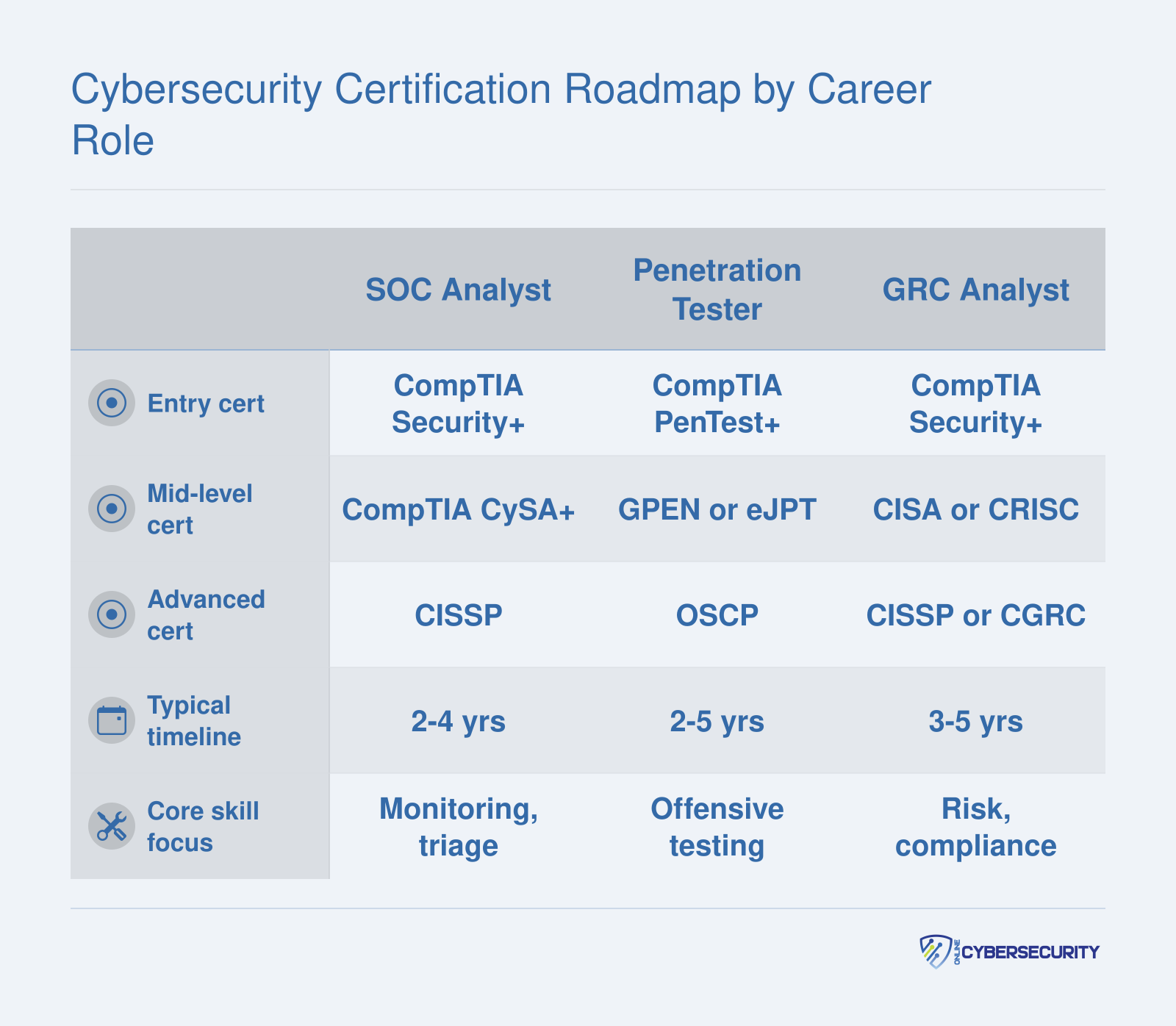Select the OSCP cell
Viewport: 1176px width, 1026px height.
[x=717, y=615]
